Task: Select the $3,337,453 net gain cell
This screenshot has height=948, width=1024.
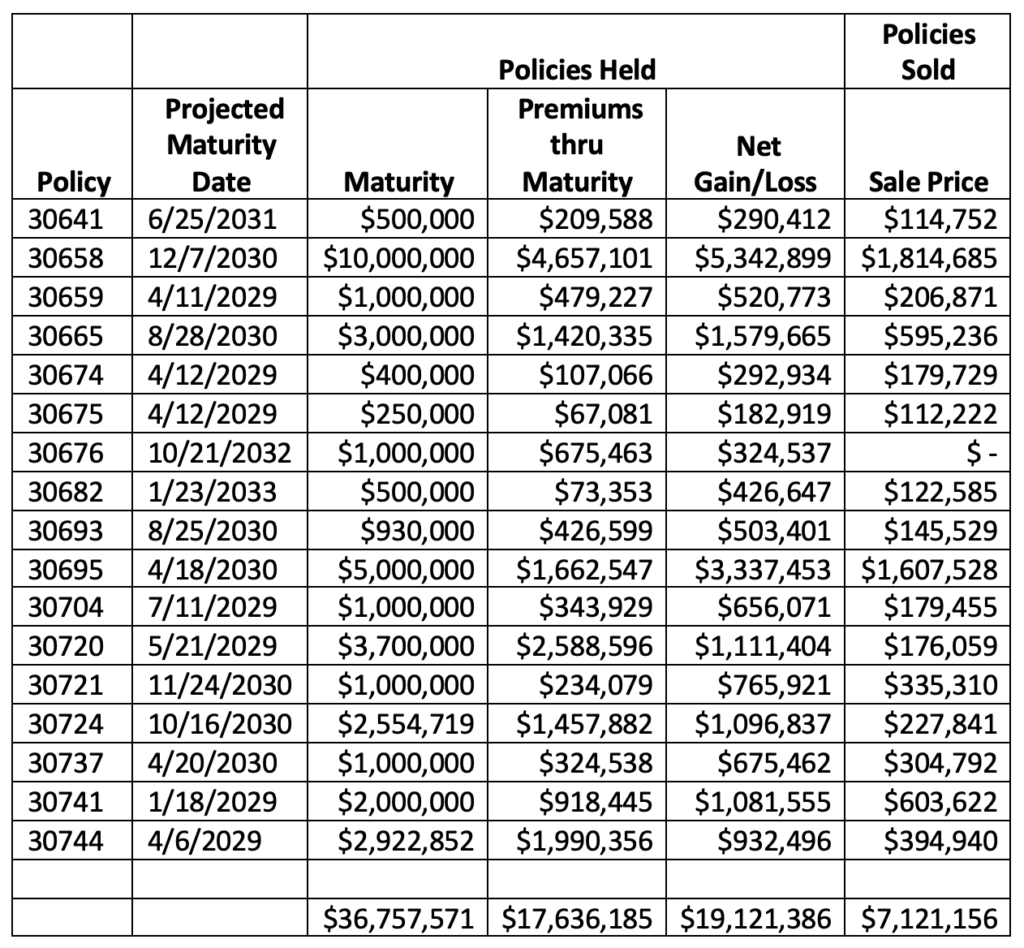Action: coord(756,569)
